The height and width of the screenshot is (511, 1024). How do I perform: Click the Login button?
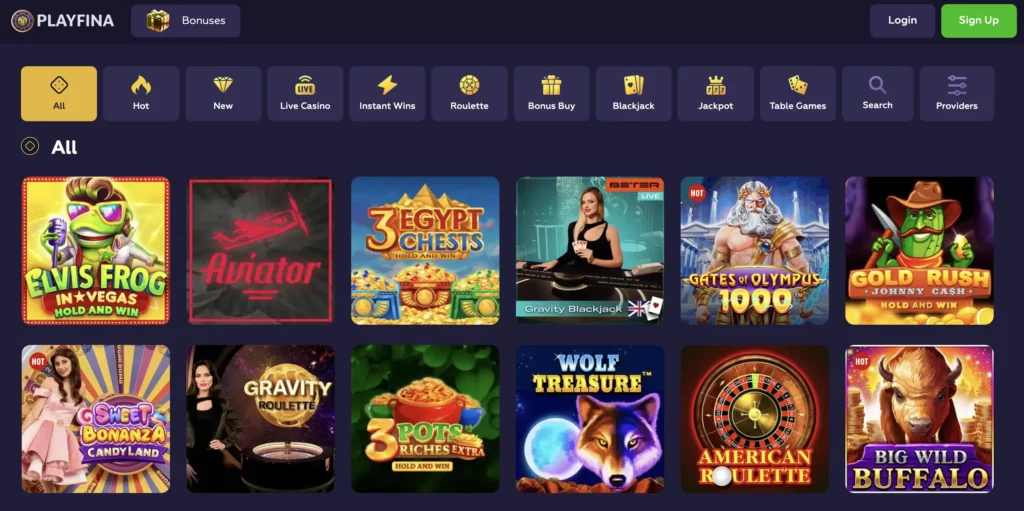(903, 21)
